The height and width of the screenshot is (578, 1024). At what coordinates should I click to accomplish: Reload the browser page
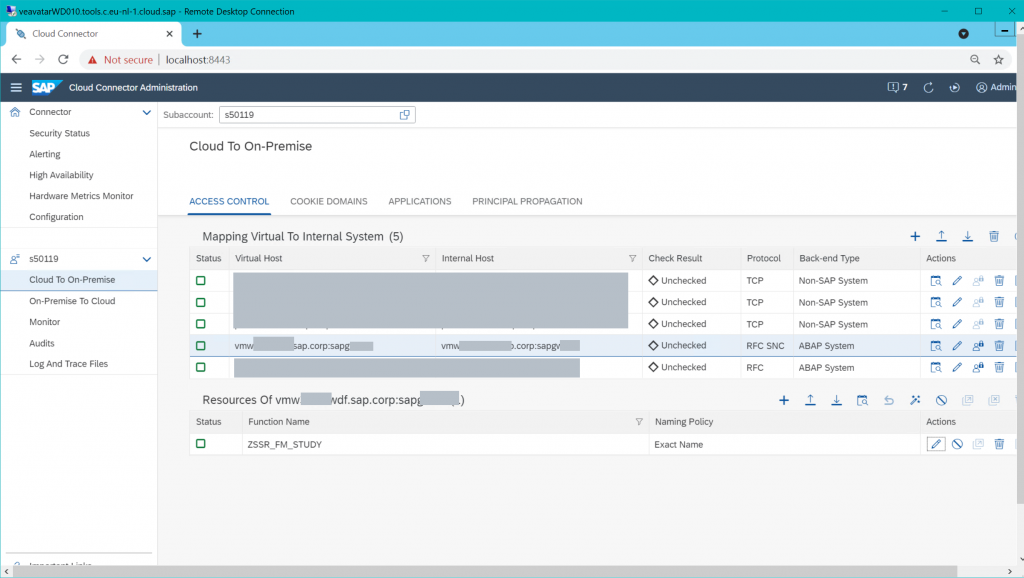pos(63,59)
